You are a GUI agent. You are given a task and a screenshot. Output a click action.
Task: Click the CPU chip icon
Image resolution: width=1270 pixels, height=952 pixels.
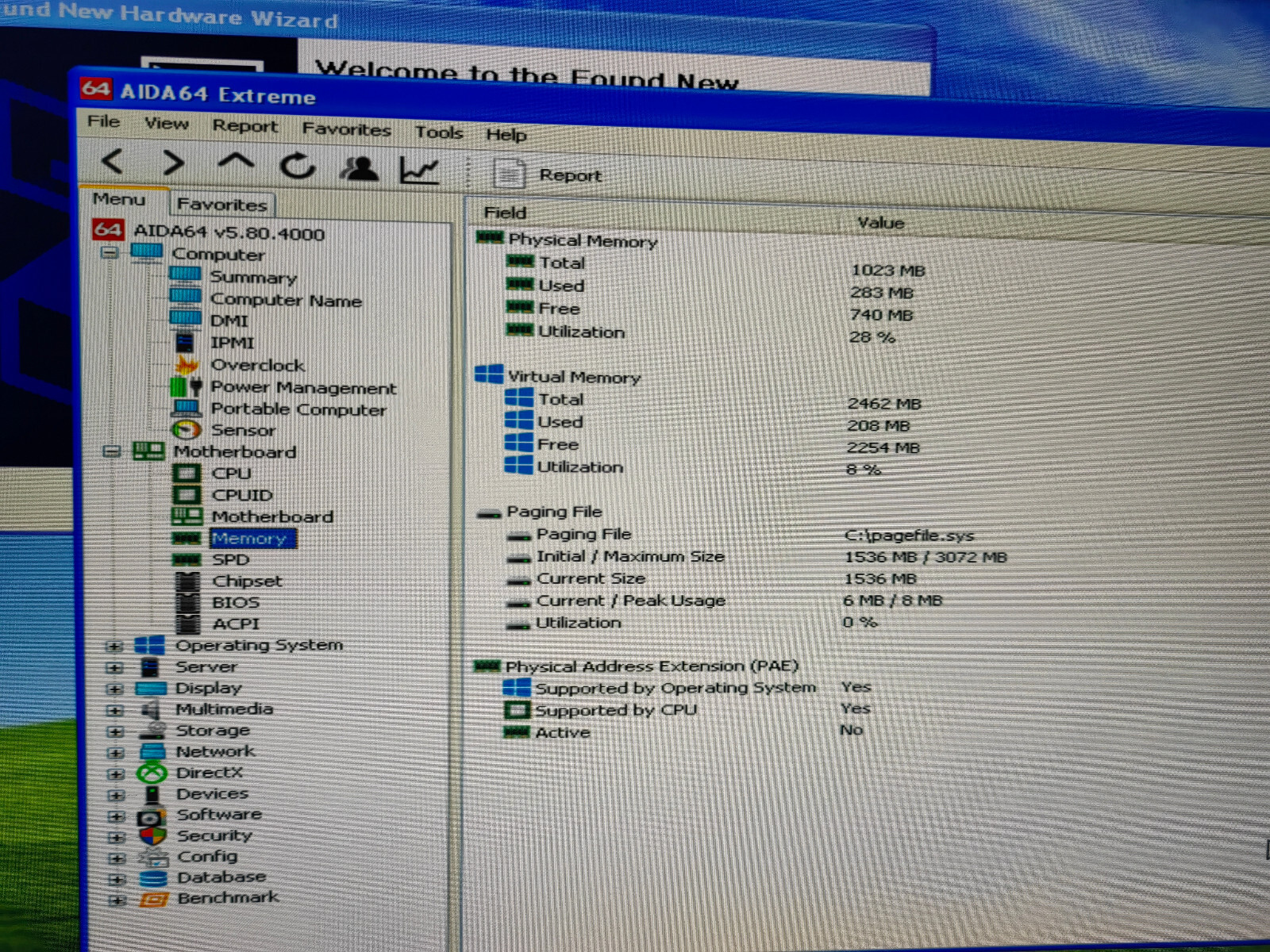click(x=187, y=474)
